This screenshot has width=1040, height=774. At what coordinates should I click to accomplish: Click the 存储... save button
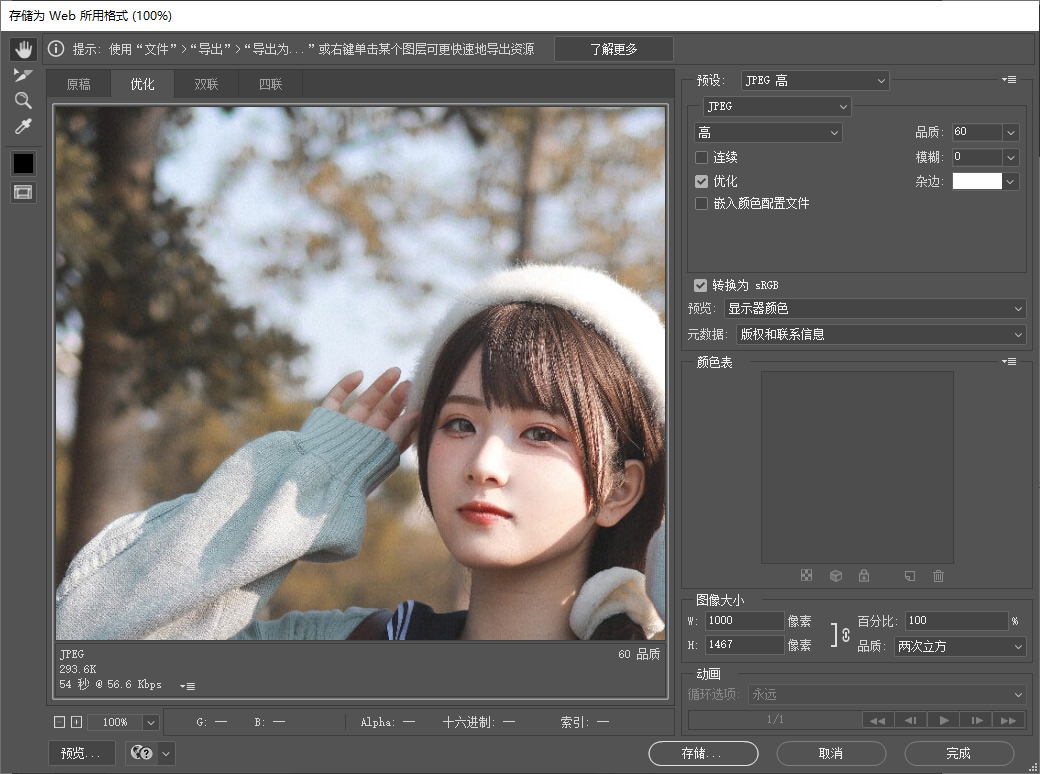(x=702, y=753)
